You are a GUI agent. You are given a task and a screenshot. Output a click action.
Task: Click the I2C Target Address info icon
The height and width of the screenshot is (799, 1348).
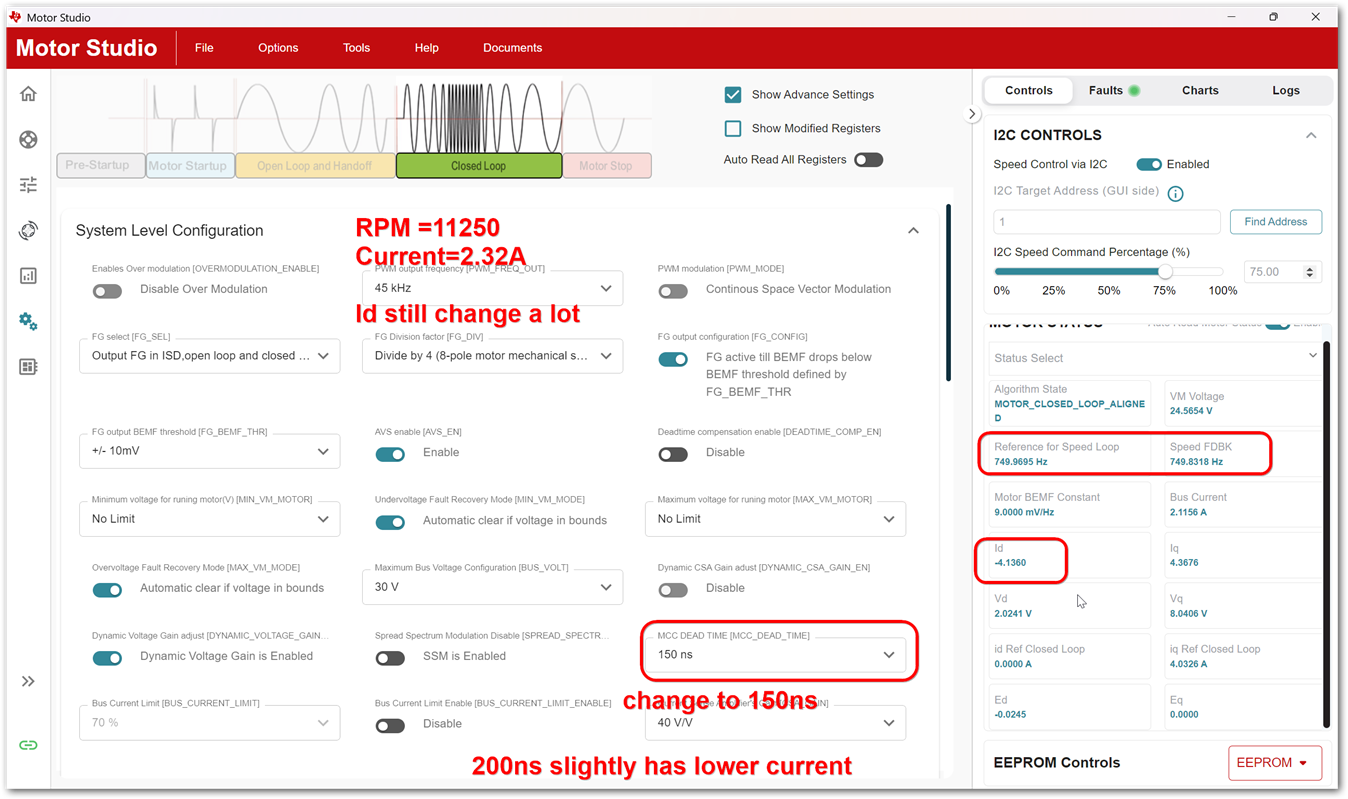[1176, 194]
